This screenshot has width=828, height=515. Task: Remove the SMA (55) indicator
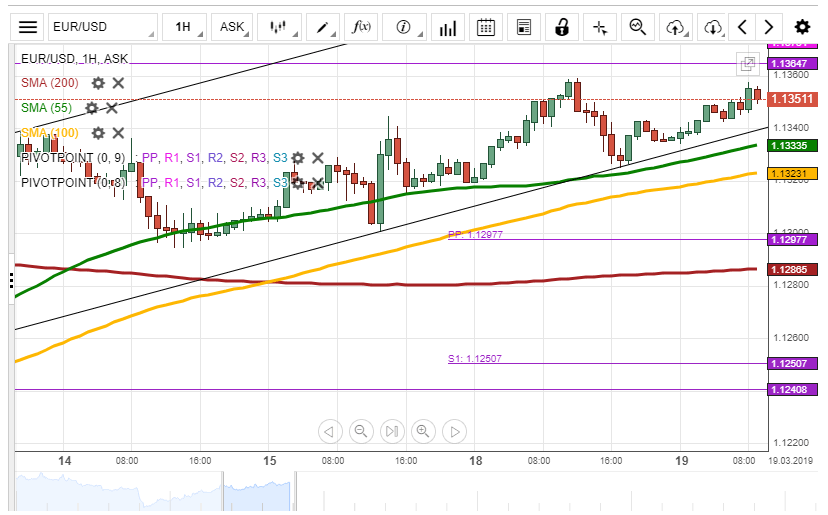click(112, 108)
